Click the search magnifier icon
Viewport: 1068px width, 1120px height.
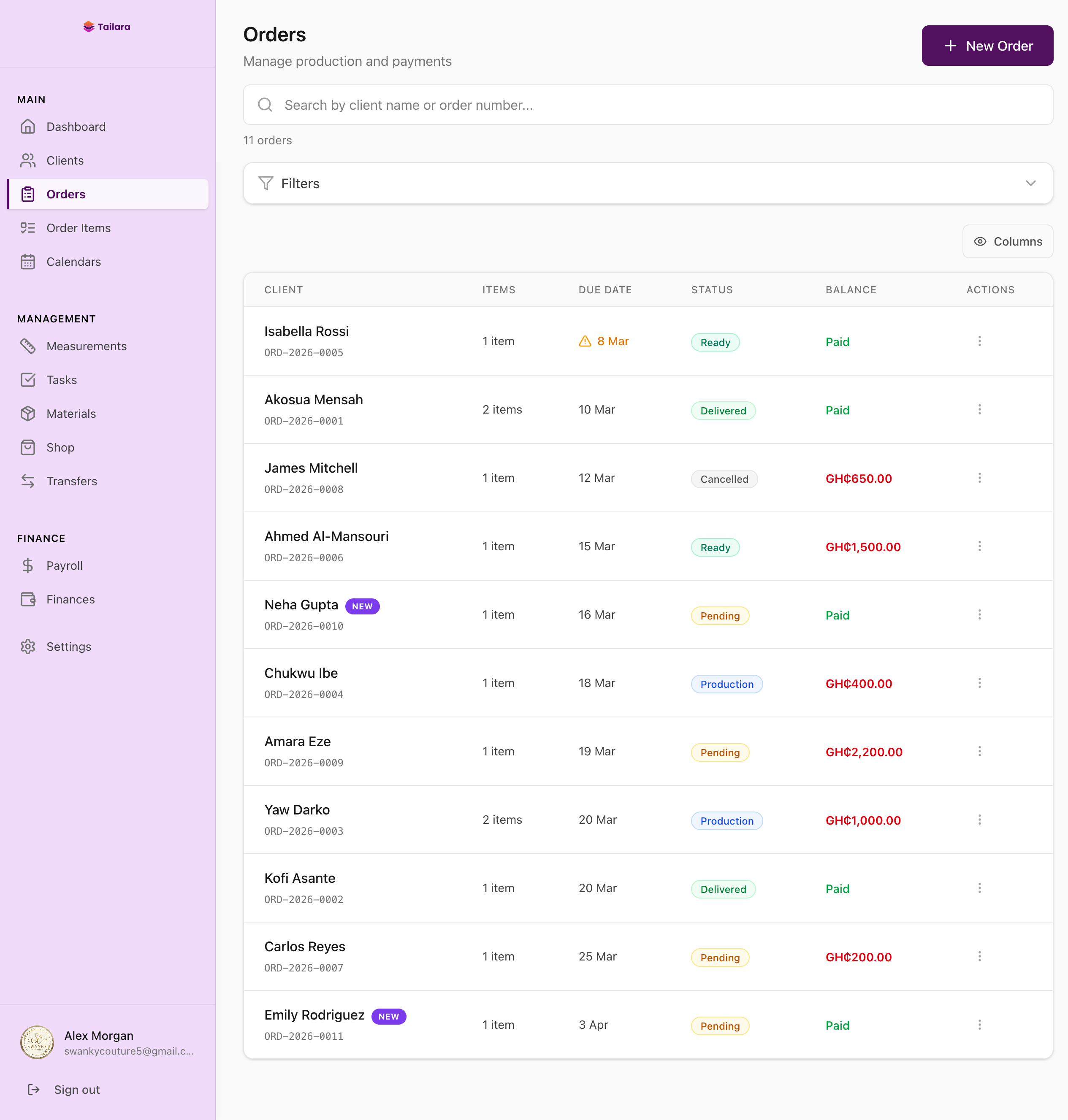[265, 105]
